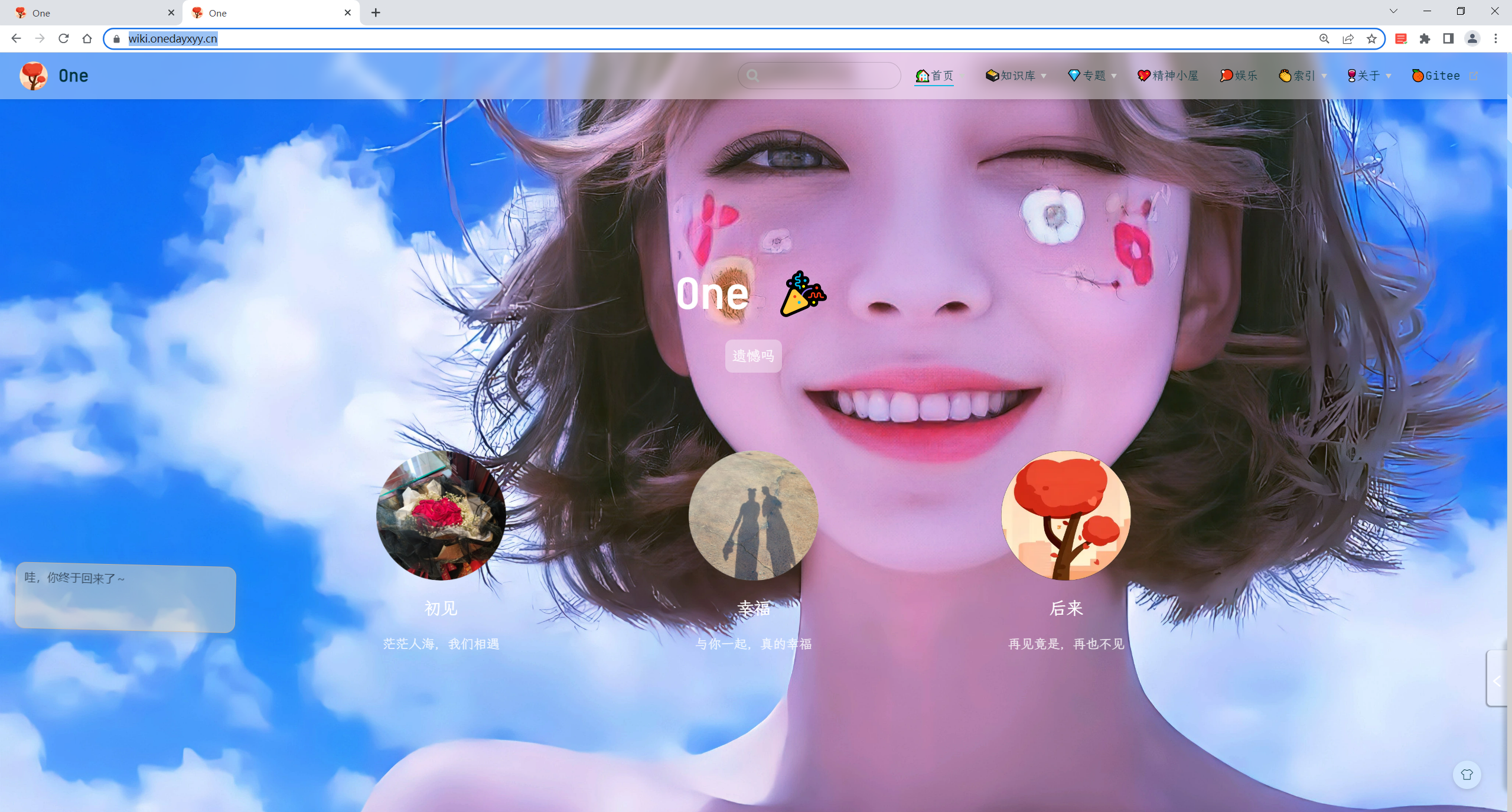The image size is (1512, 812).
Task: Click the search magnifier icon in navbar
Action: tap(752, 76)
